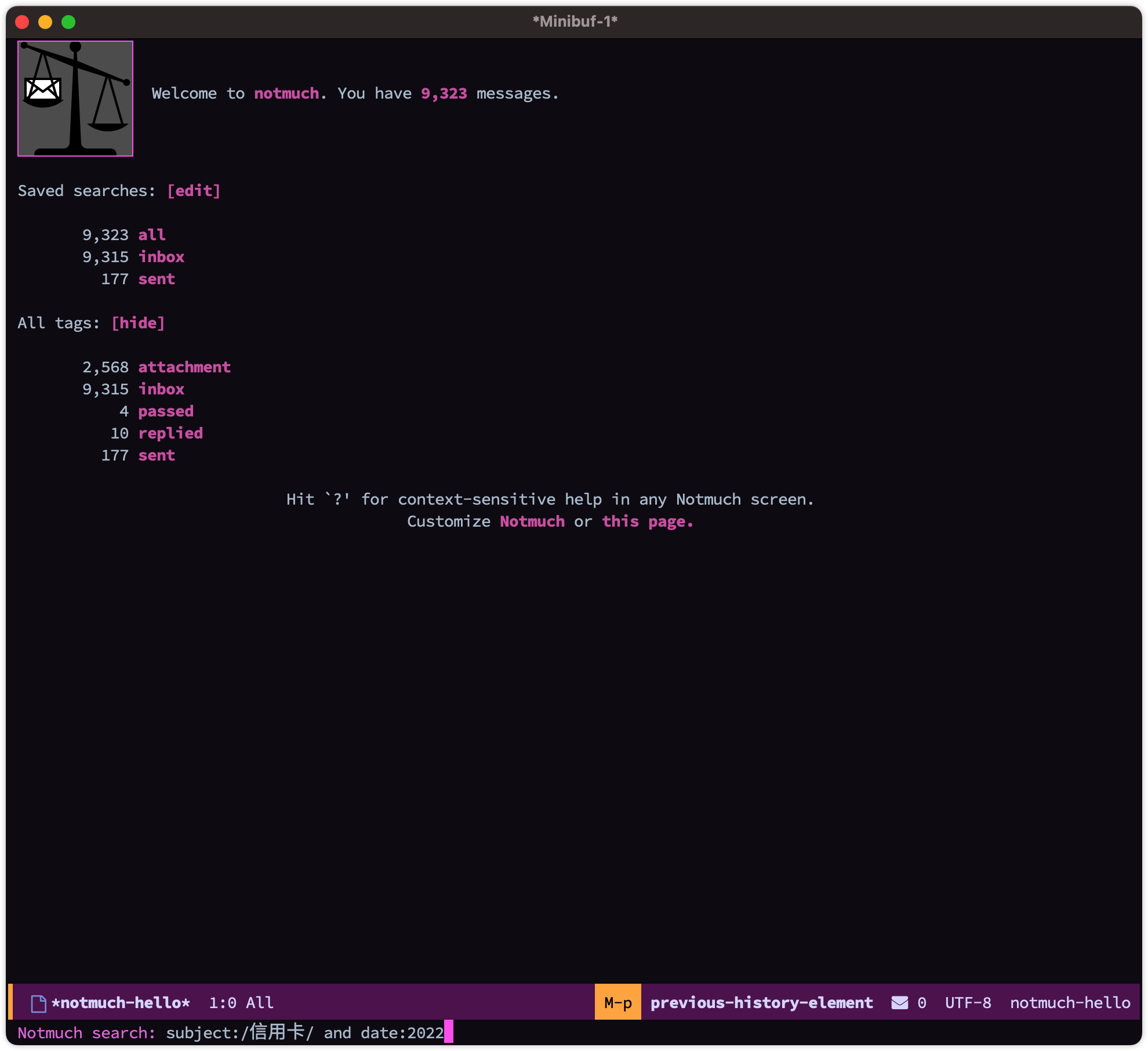
Task: Close the window with red button
Action: point(22,22)
